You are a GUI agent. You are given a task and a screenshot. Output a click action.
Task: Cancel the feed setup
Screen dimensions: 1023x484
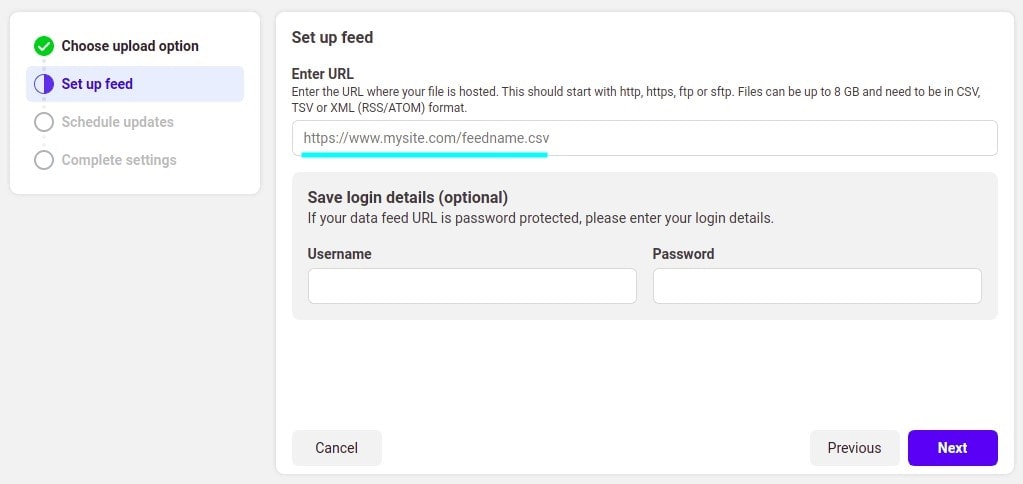[337, 448]
